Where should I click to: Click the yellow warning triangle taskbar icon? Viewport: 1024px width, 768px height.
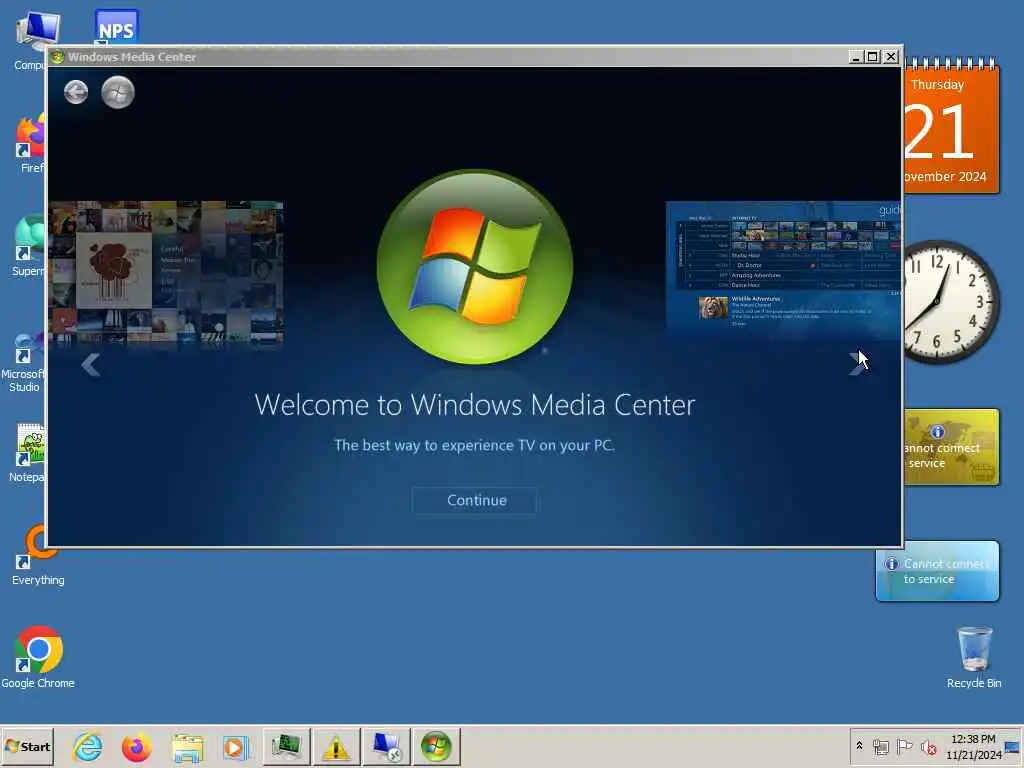coord(336,747)
